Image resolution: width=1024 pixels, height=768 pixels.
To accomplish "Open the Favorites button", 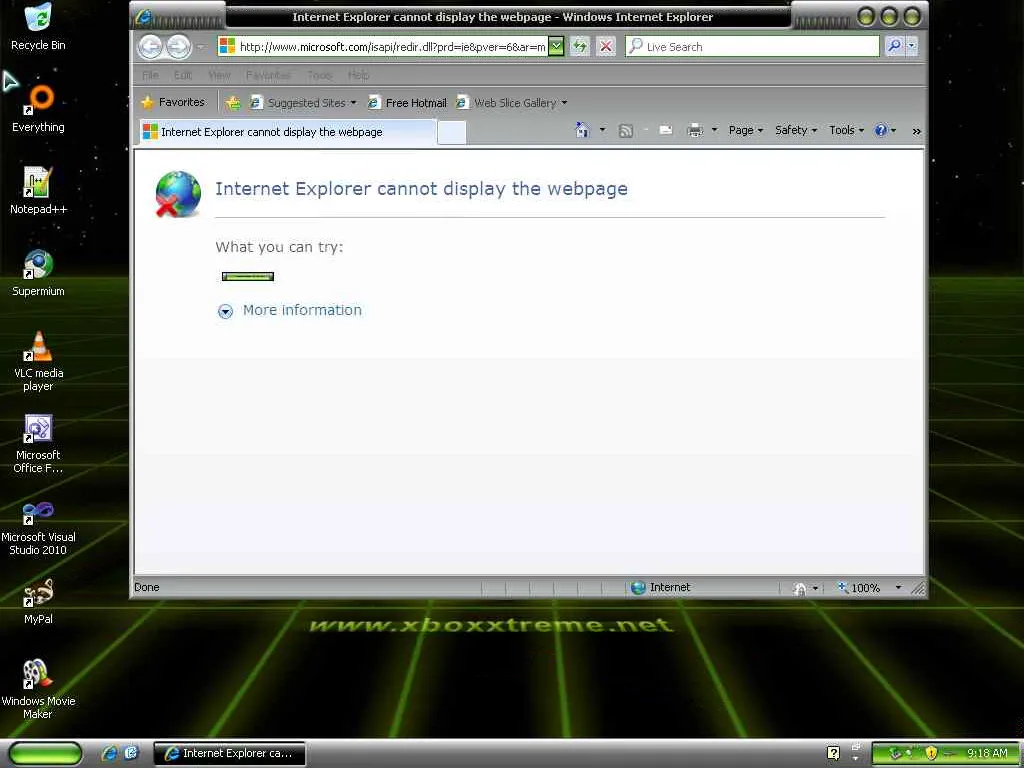I will coord(173,103).
